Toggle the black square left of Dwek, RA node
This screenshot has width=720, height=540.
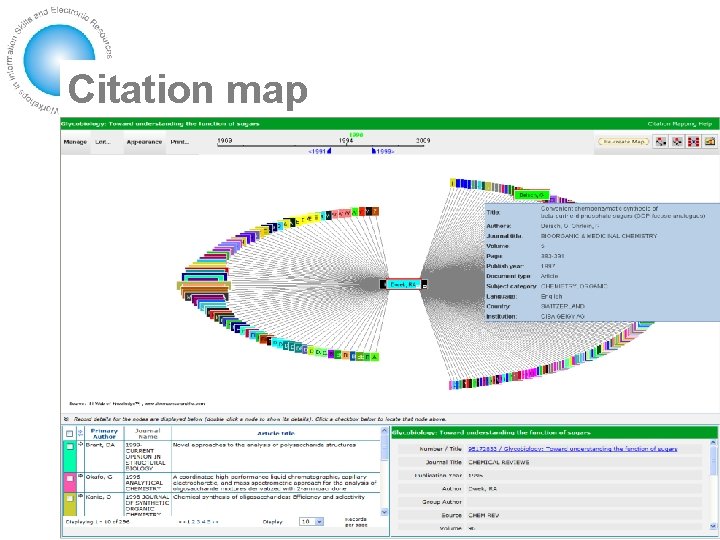[383, 285]
